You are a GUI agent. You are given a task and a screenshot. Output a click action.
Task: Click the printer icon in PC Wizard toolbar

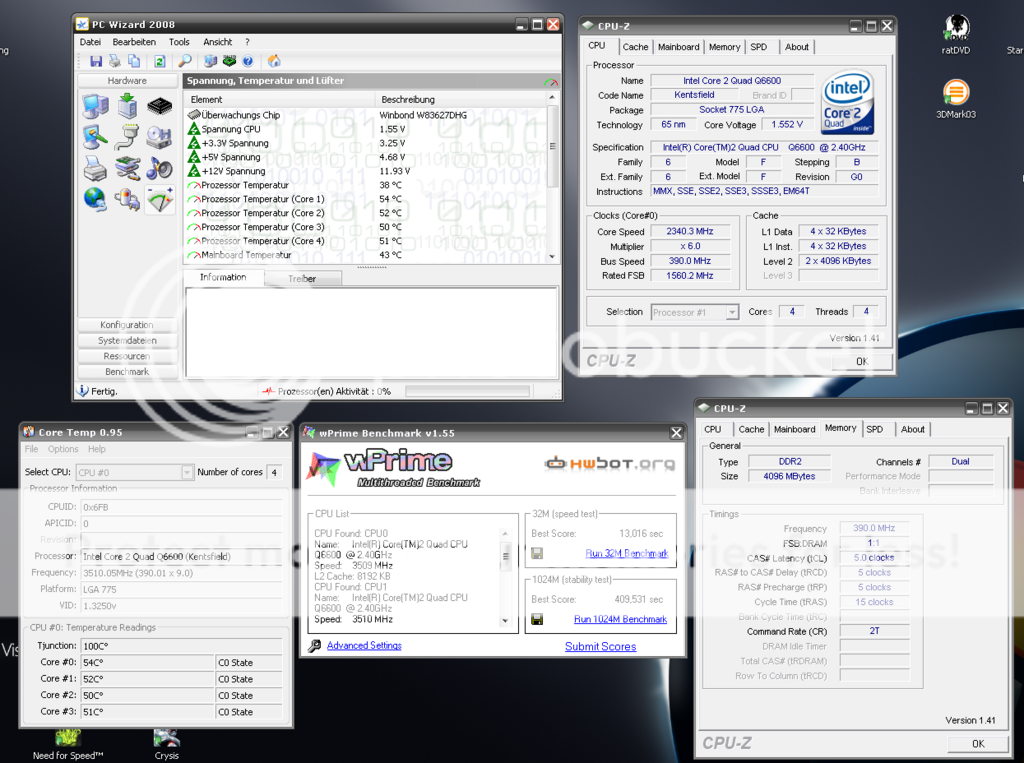click(115, 61)
